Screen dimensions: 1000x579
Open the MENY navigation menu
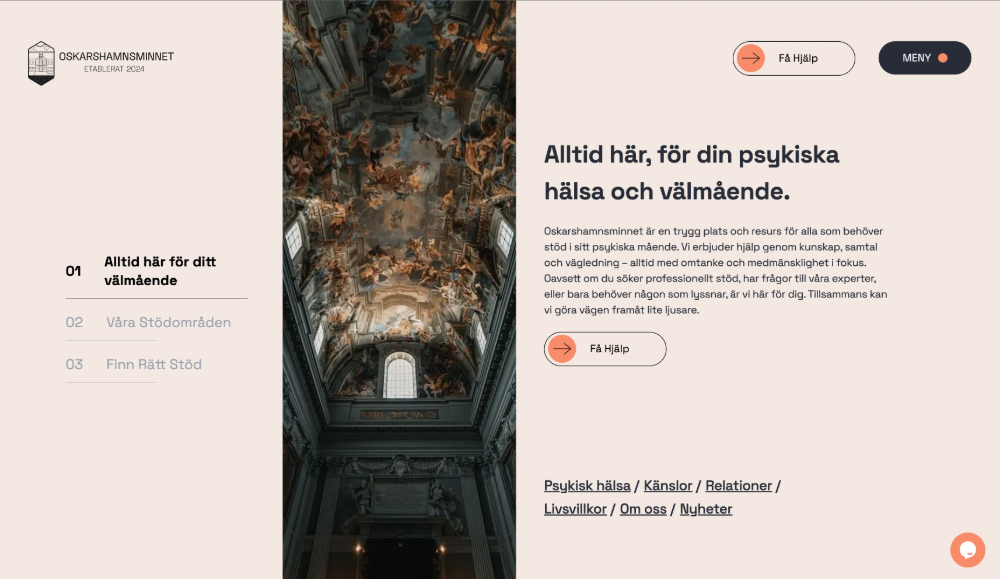925,58
